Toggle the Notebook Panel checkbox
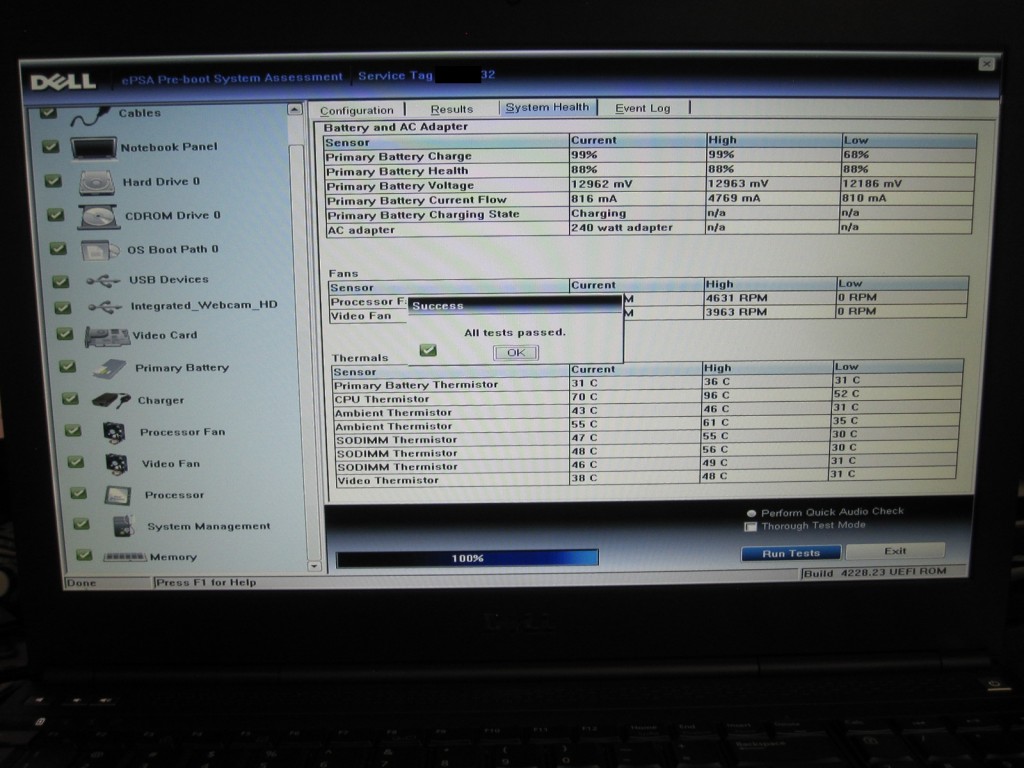The height and width of the screenshot is (768, 1024). pyautogui.click(x=50, y=146)
